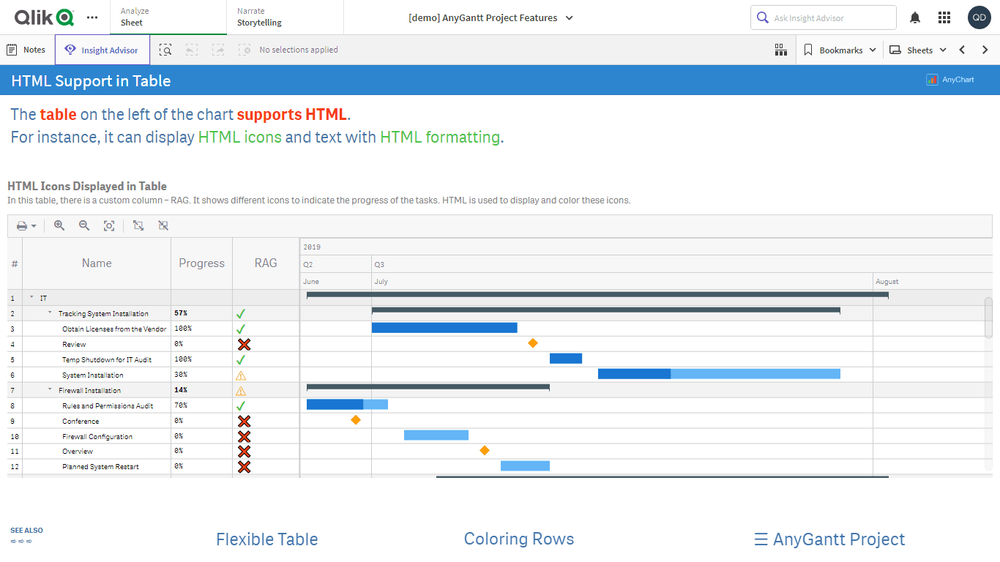Toggle the Insight Advisor panel

[x=102, y=50]
